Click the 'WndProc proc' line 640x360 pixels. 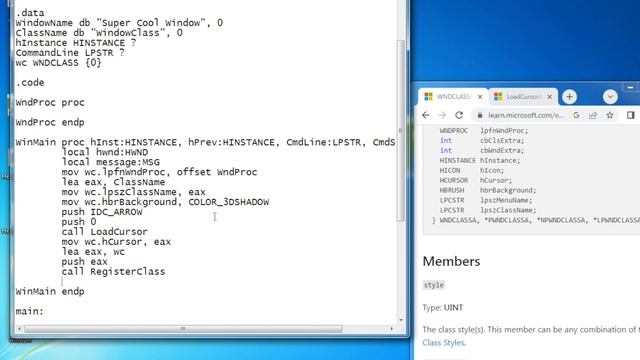click(x=50, y=102)
